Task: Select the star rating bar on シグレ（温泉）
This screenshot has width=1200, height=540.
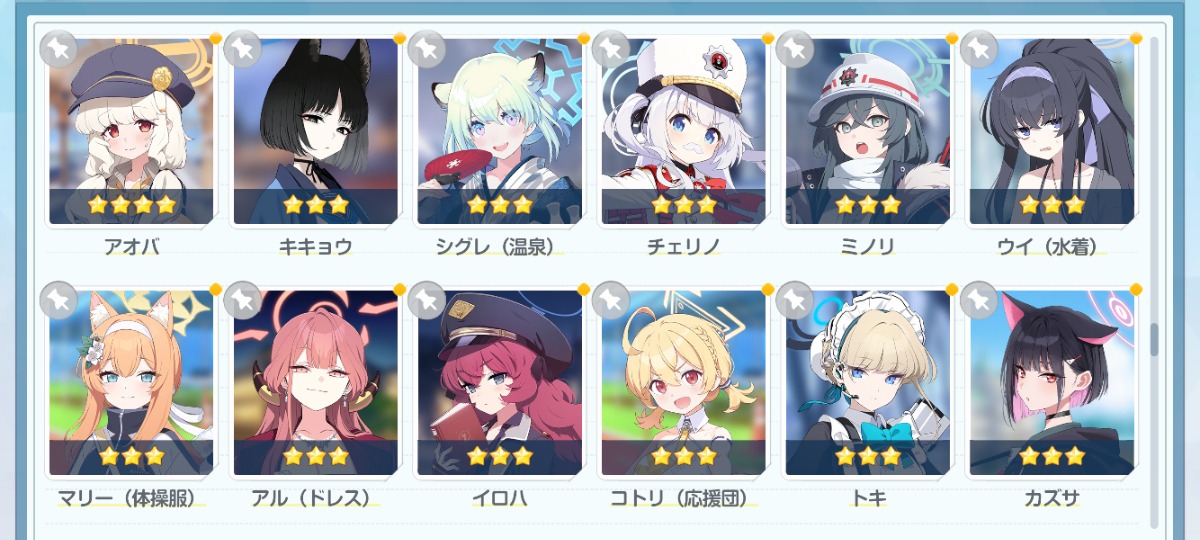Action: pos(499,206)
